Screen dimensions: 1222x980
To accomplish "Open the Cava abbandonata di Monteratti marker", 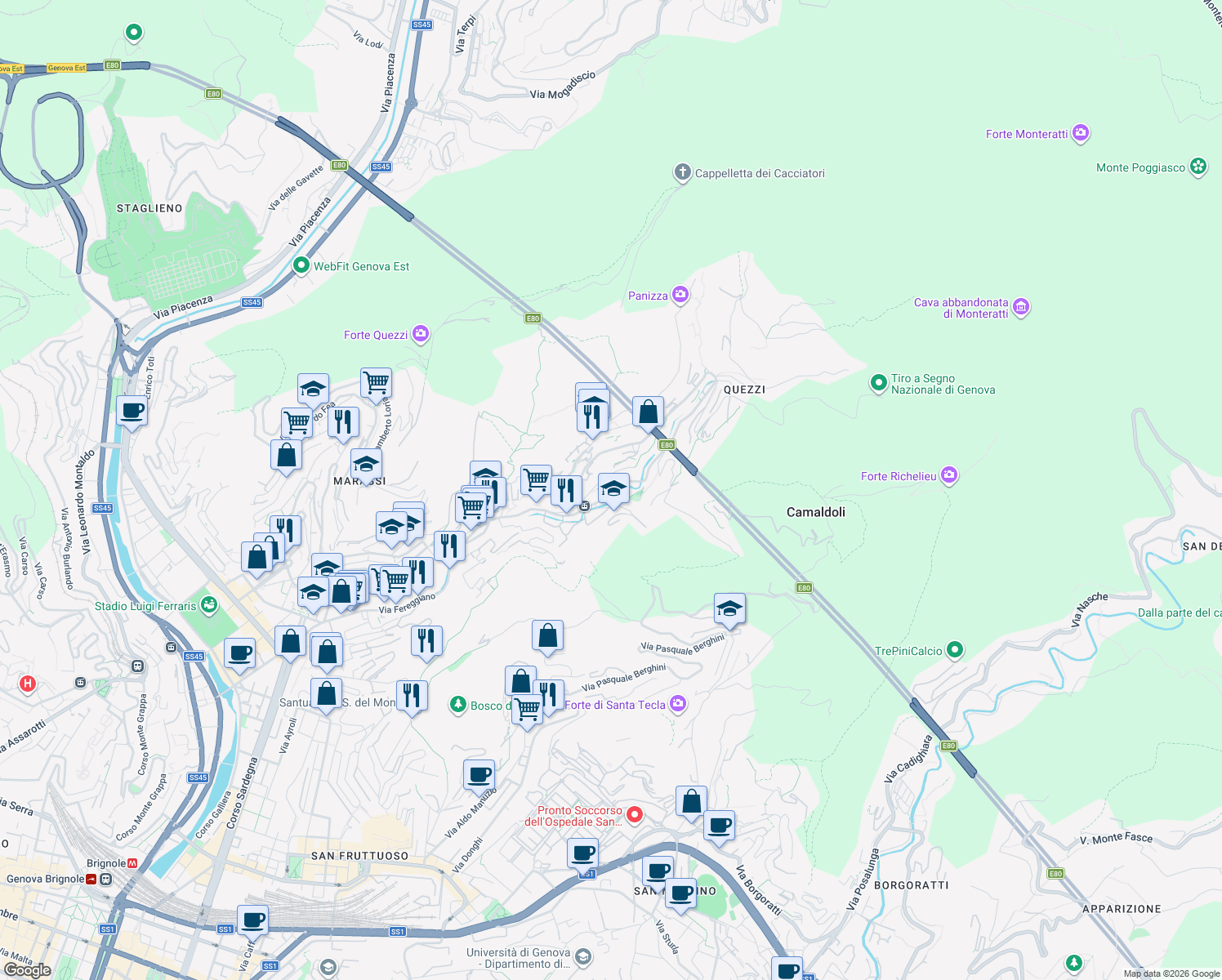I will point(1021,307).
